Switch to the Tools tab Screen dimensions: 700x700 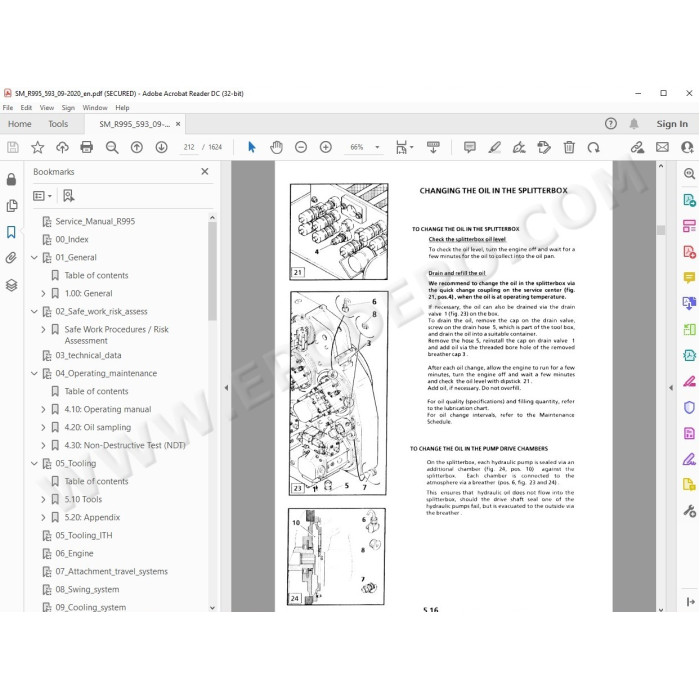(58, 124)
